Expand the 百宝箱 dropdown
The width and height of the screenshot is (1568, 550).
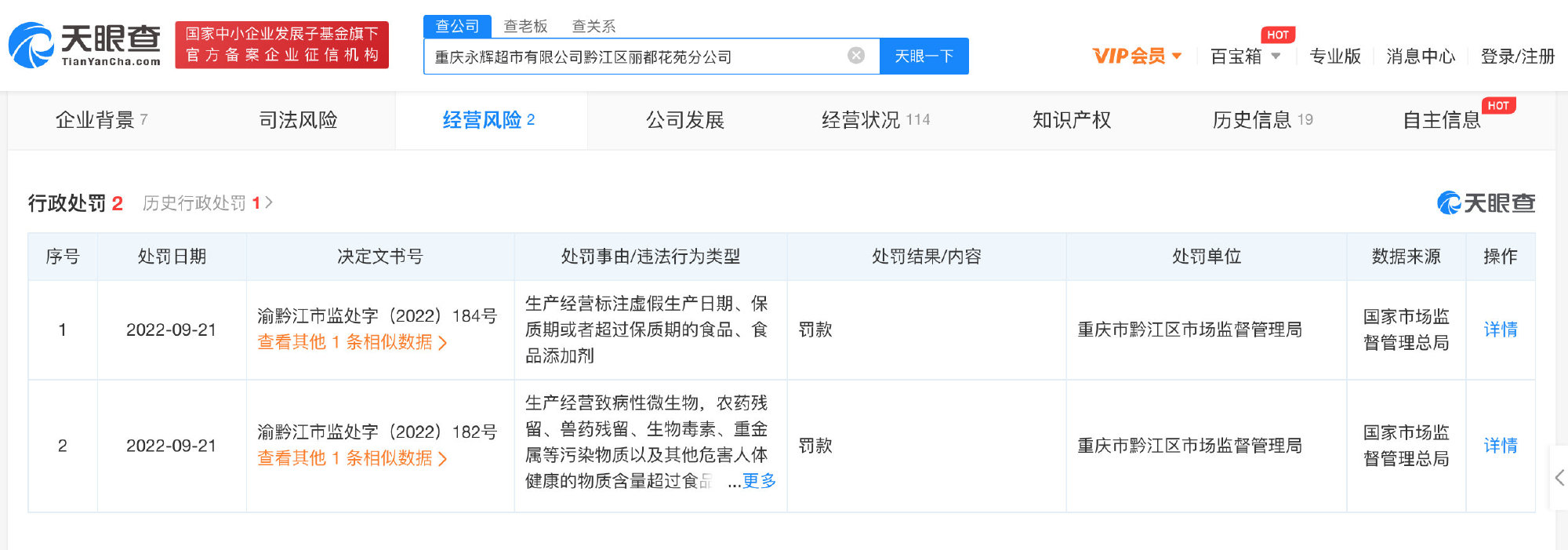click(1245, 56)
